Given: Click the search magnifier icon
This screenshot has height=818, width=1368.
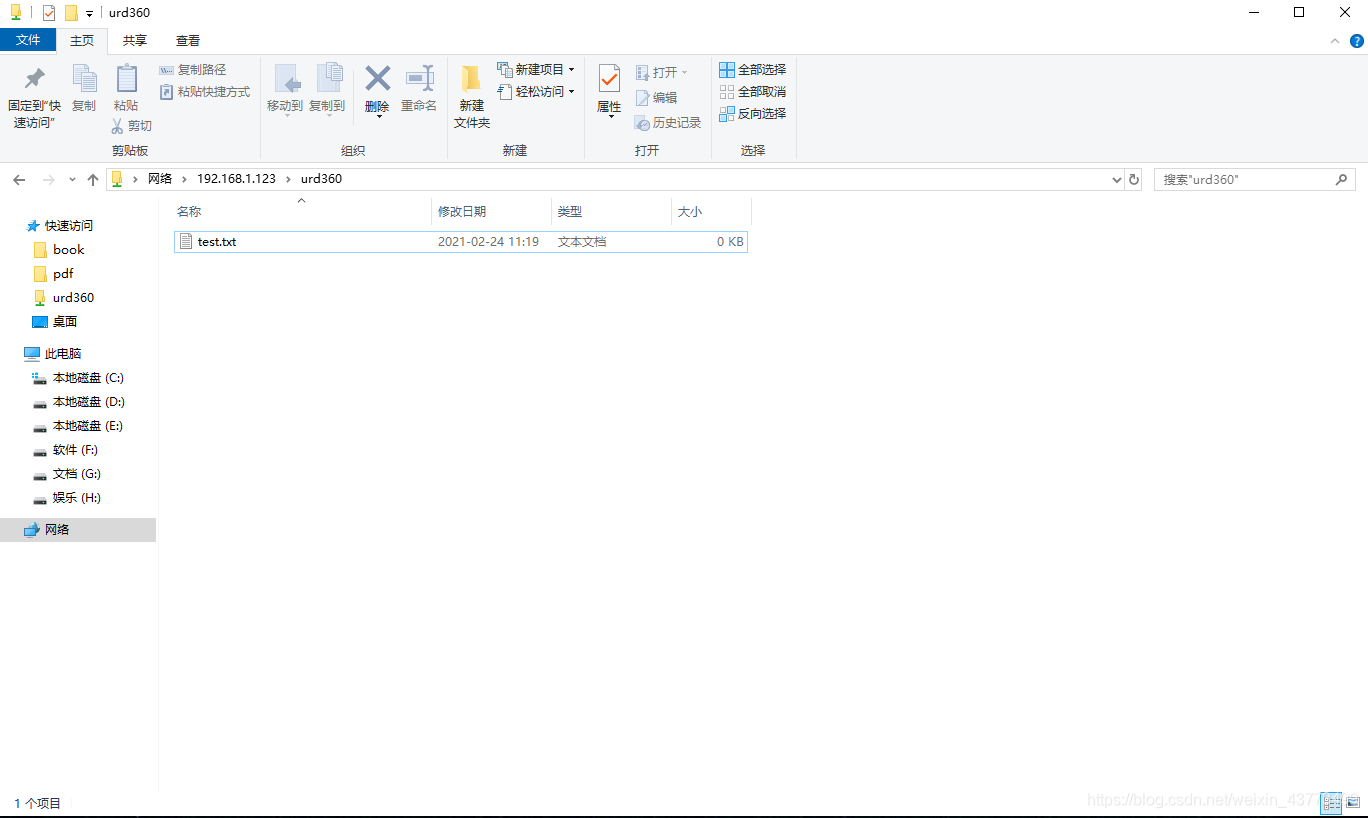Looking at the screenshot, I should tap(1342, 180).
